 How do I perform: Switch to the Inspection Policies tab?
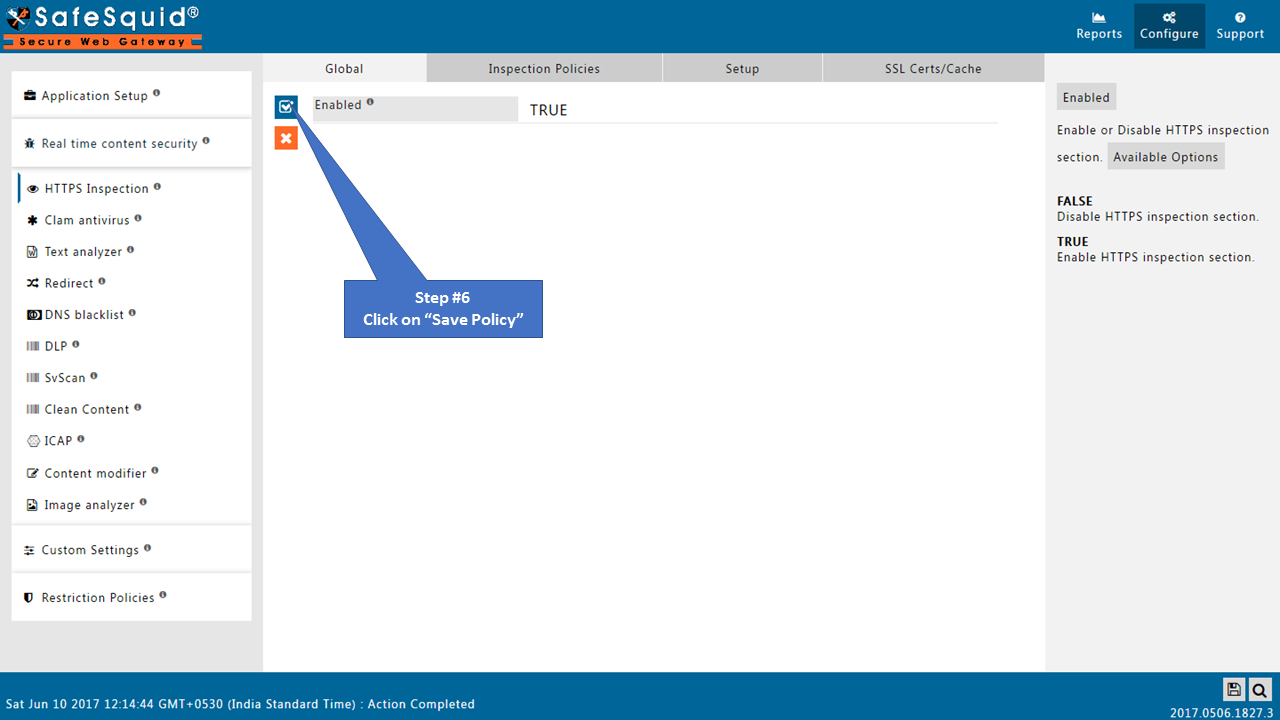point(544,69)
